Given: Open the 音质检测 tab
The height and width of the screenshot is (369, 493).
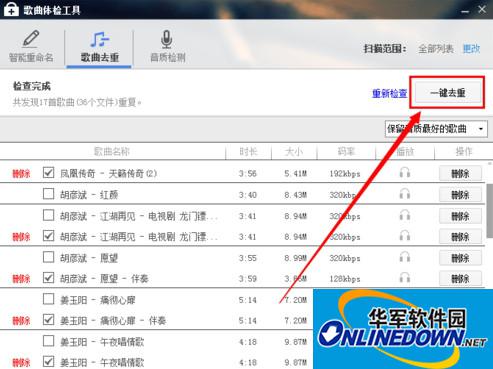Looking at the screenshot, I should click(167, 47).
